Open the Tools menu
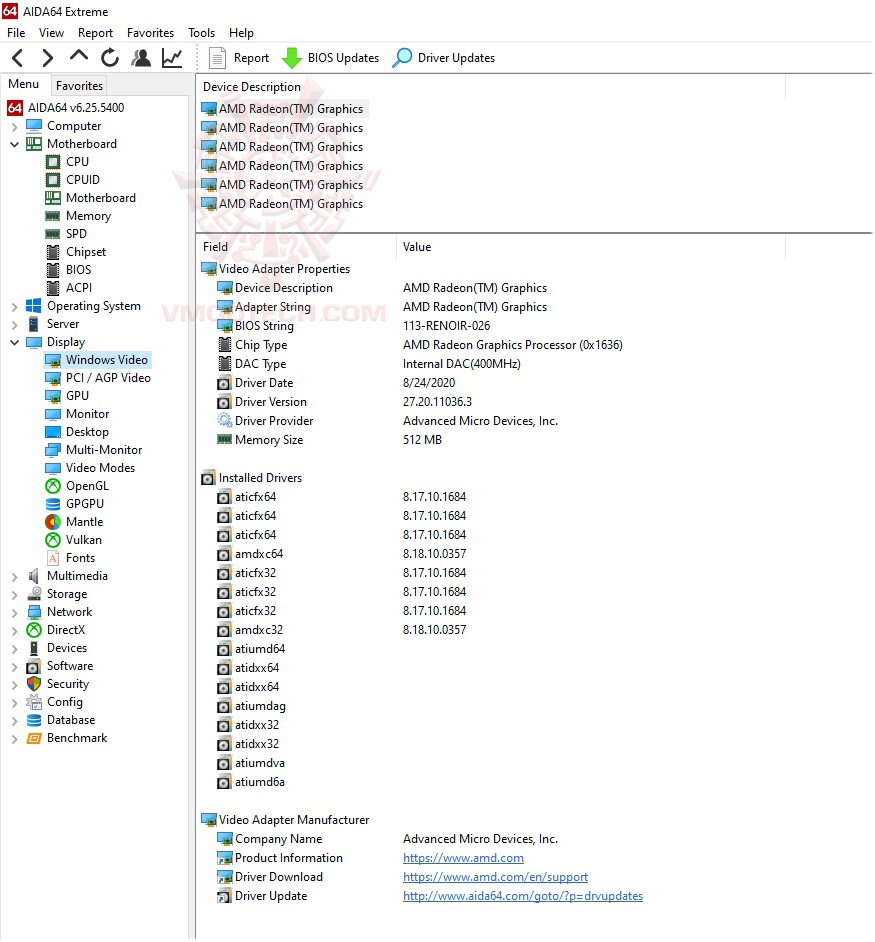The image size is (875, 942). [201, 32]
